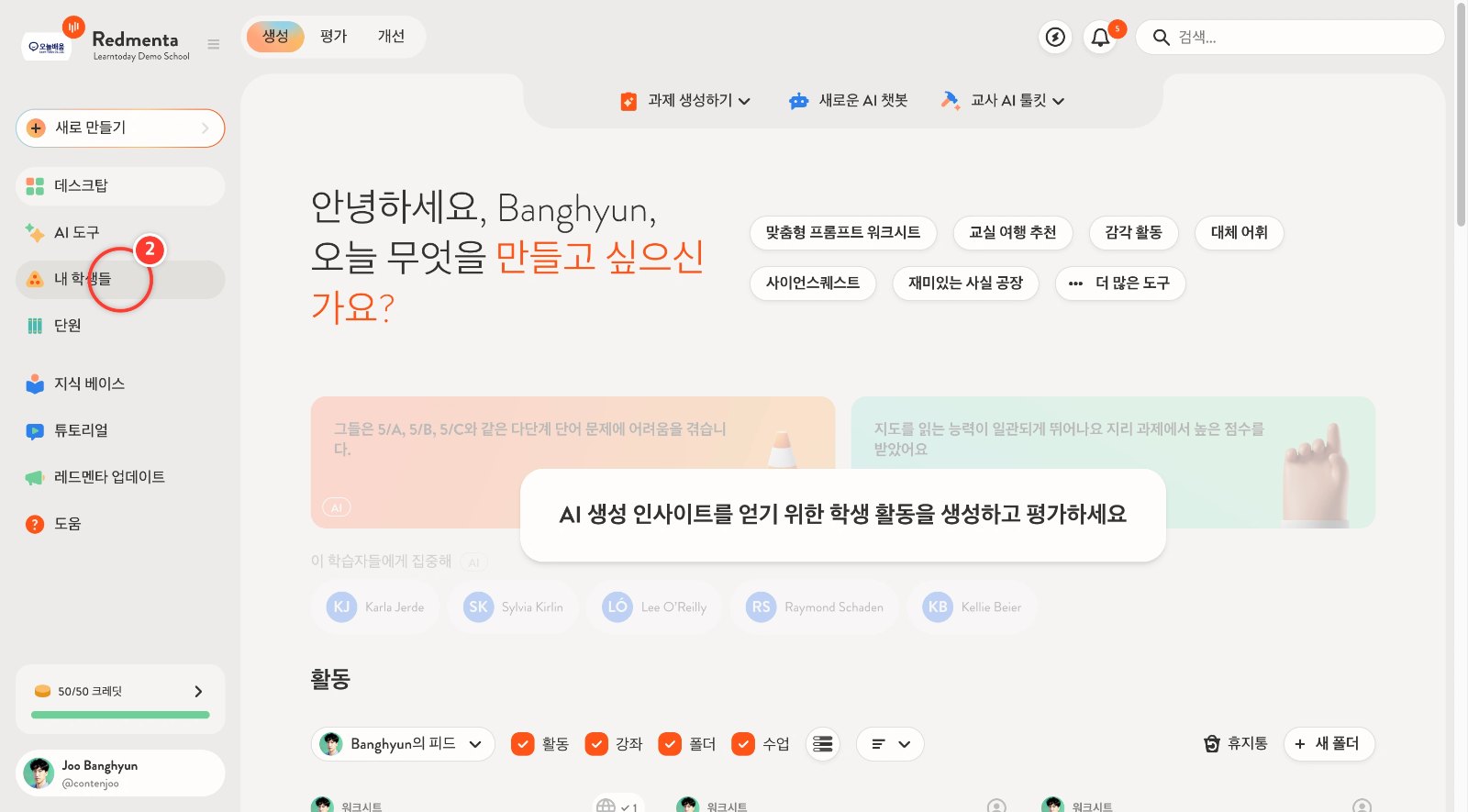Click the 새로운 AI 챗봇 robot icon

(x=798, y=101)
